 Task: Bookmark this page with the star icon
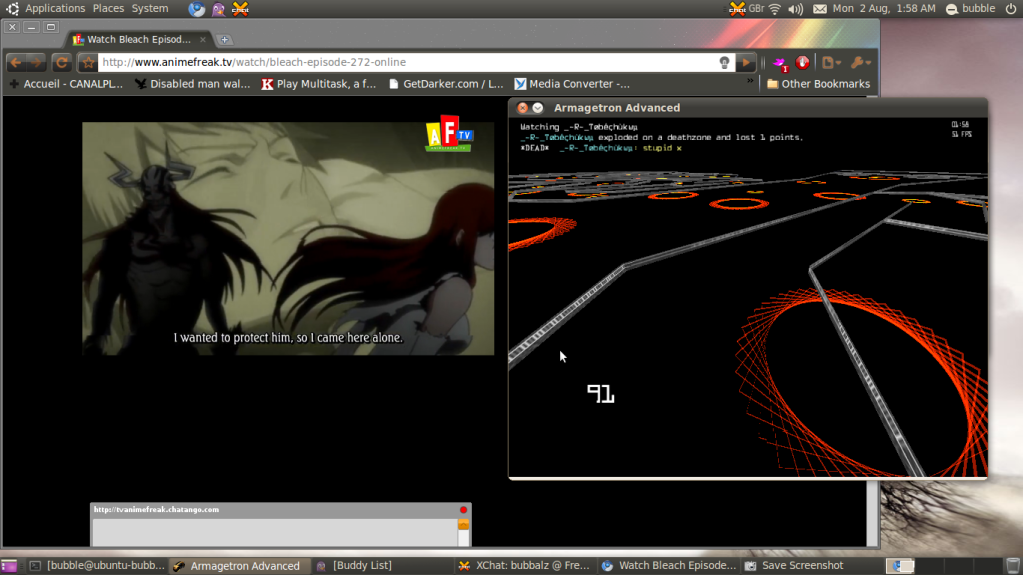88,63
